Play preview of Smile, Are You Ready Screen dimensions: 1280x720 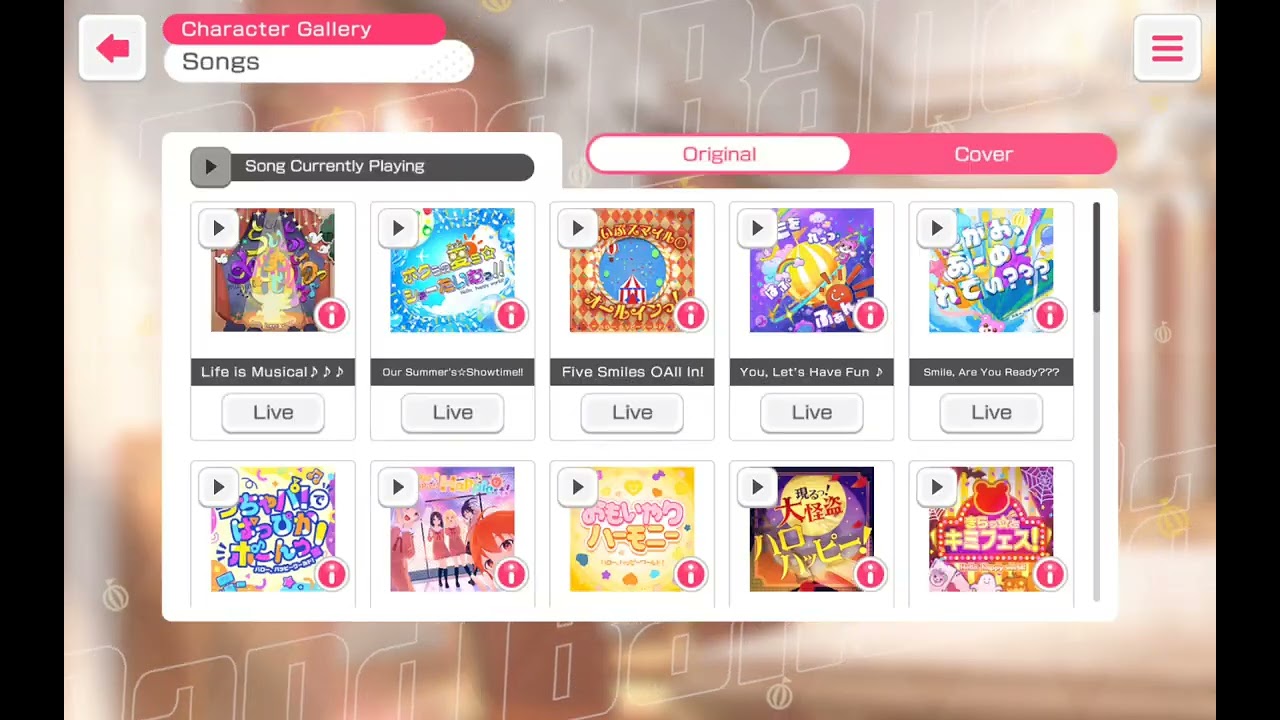pyautogui.click(x=936, y=228)
